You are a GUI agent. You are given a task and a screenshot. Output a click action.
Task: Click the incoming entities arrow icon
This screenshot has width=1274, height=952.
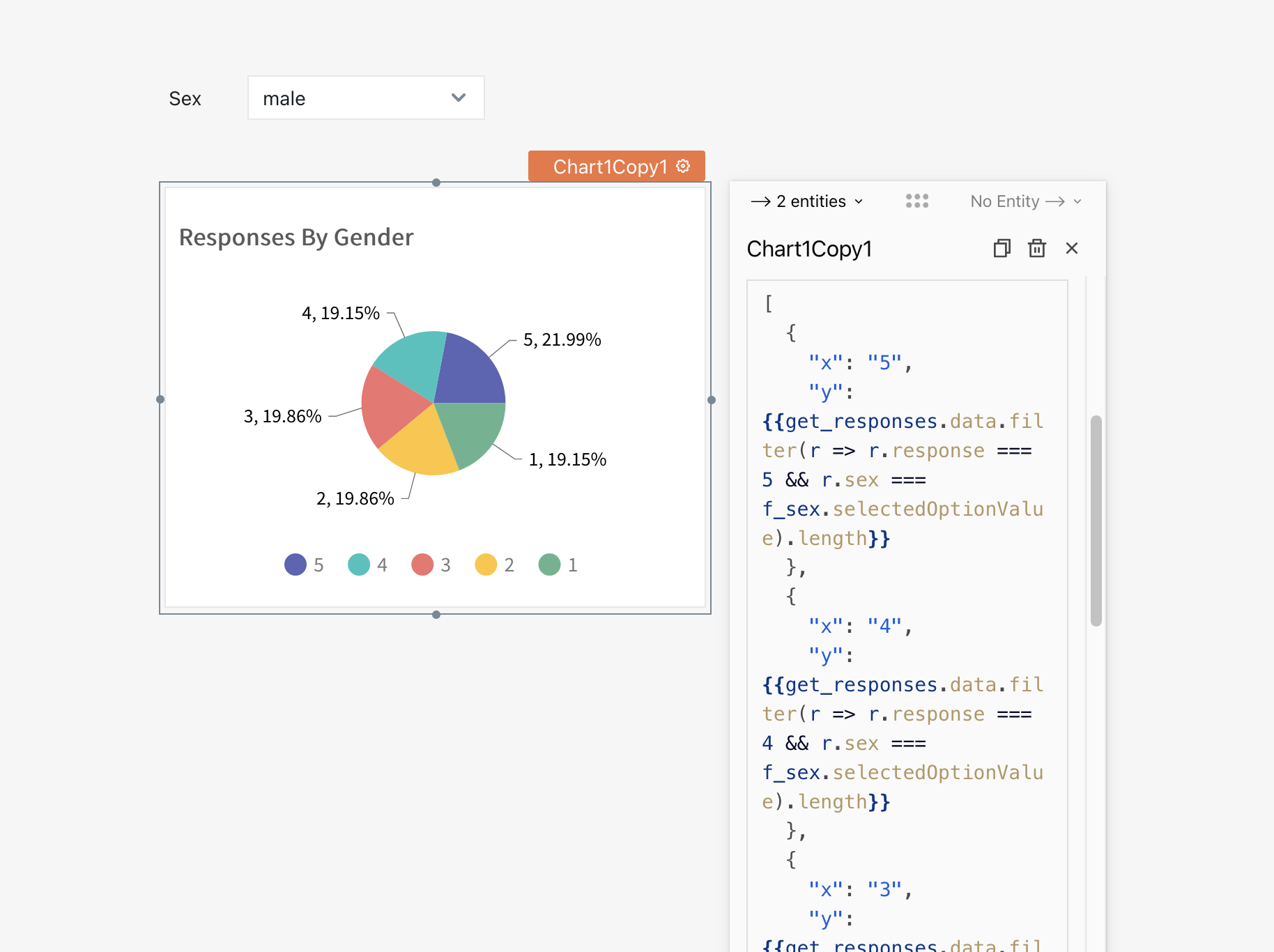coord(759,201)
